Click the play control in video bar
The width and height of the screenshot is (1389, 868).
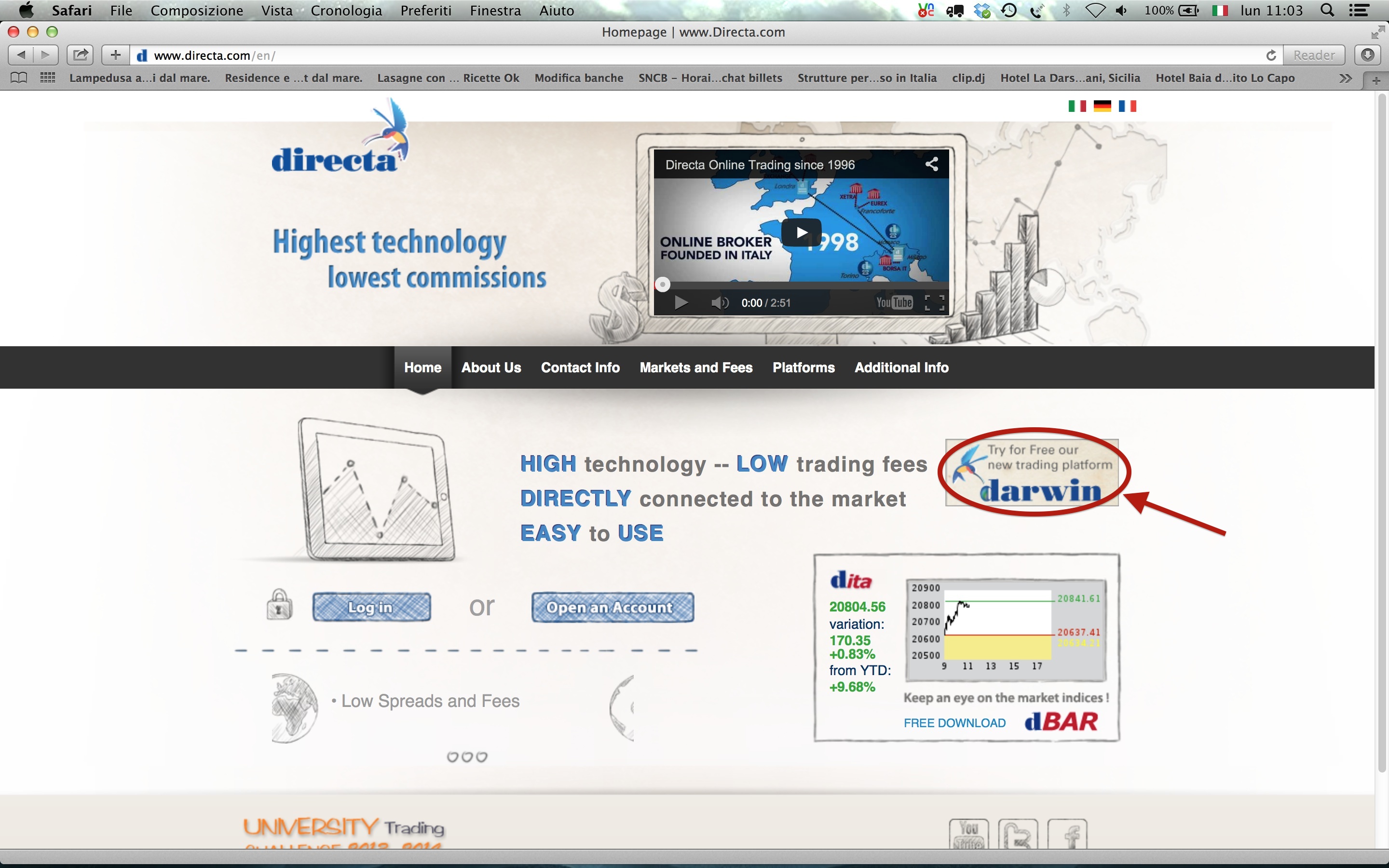681,302
